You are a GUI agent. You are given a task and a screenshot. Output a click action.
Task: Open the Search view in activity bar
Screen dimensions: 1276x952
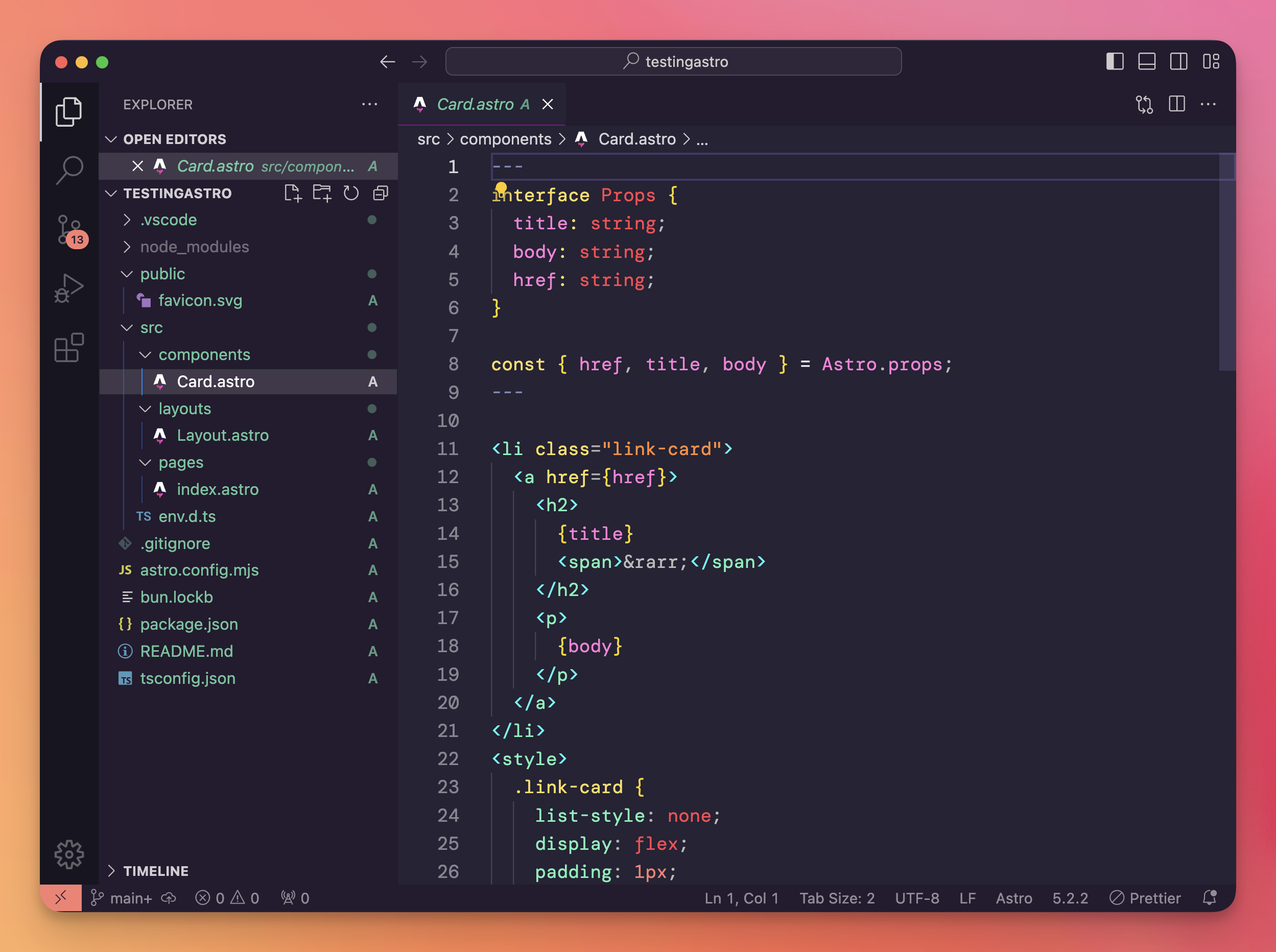tap(69, 170)
